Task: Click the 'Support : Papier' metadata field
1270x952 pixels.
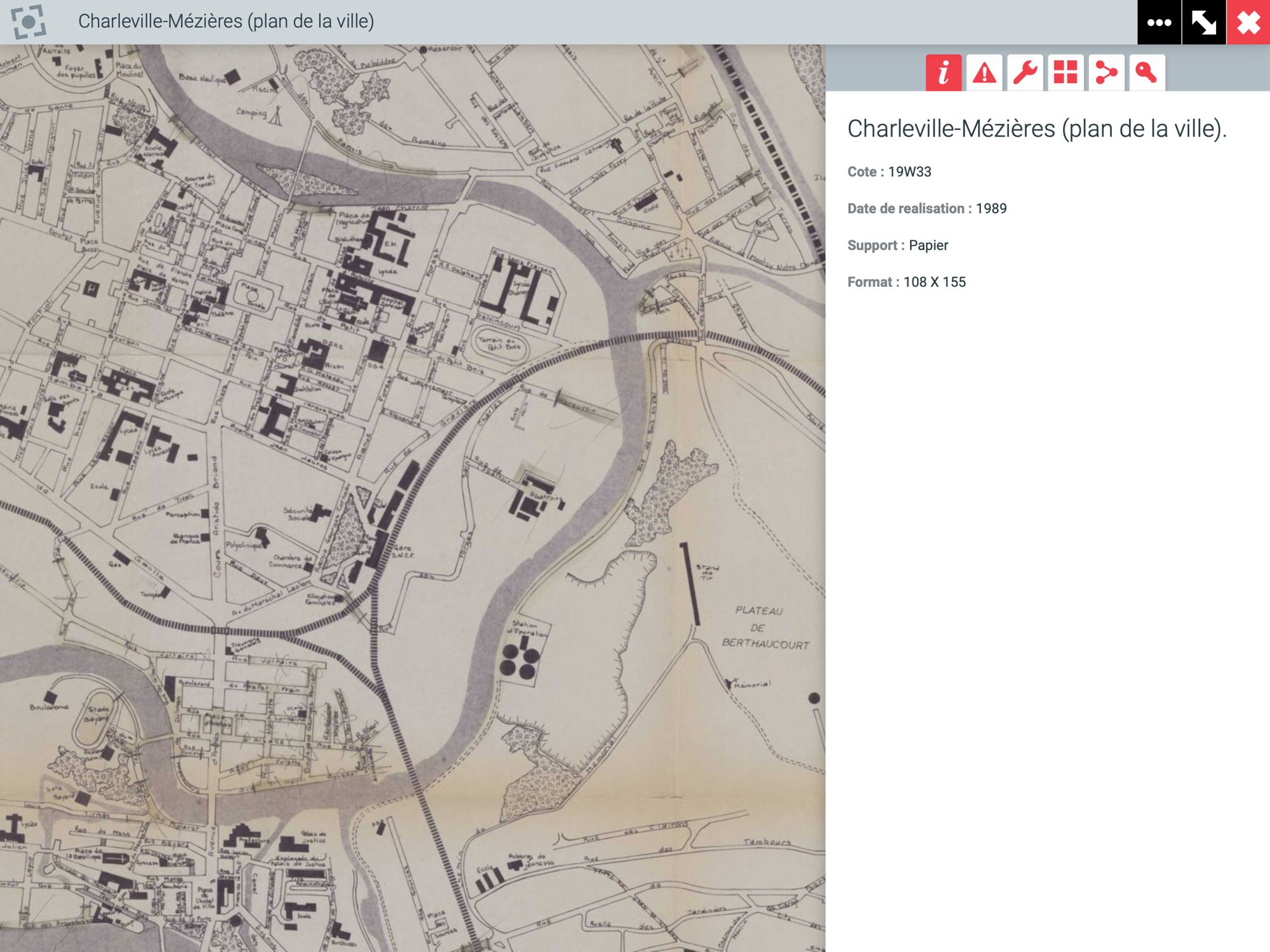Action: [897, 246]
